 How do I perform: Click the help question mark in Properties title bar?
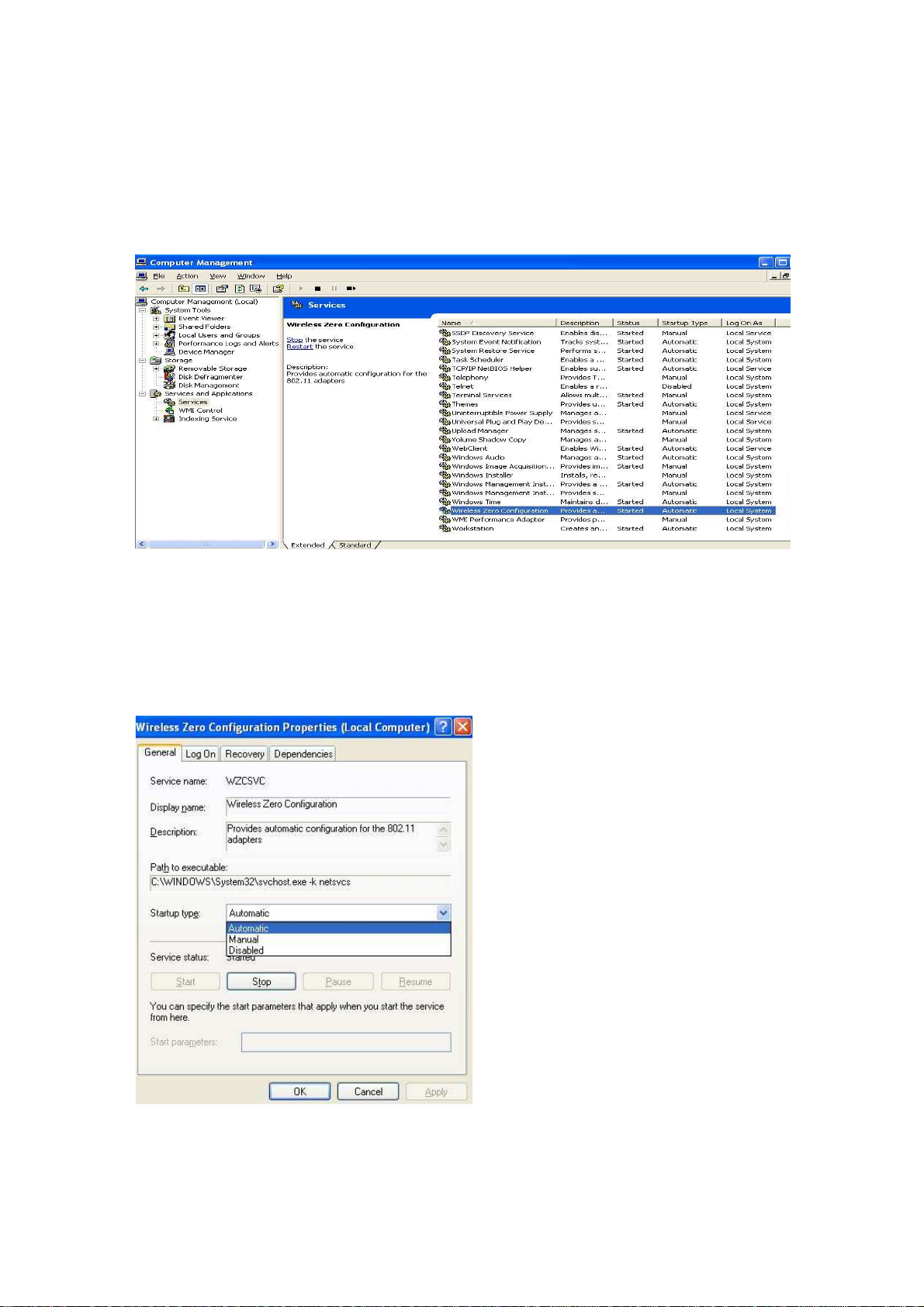(x=443, y=727)
